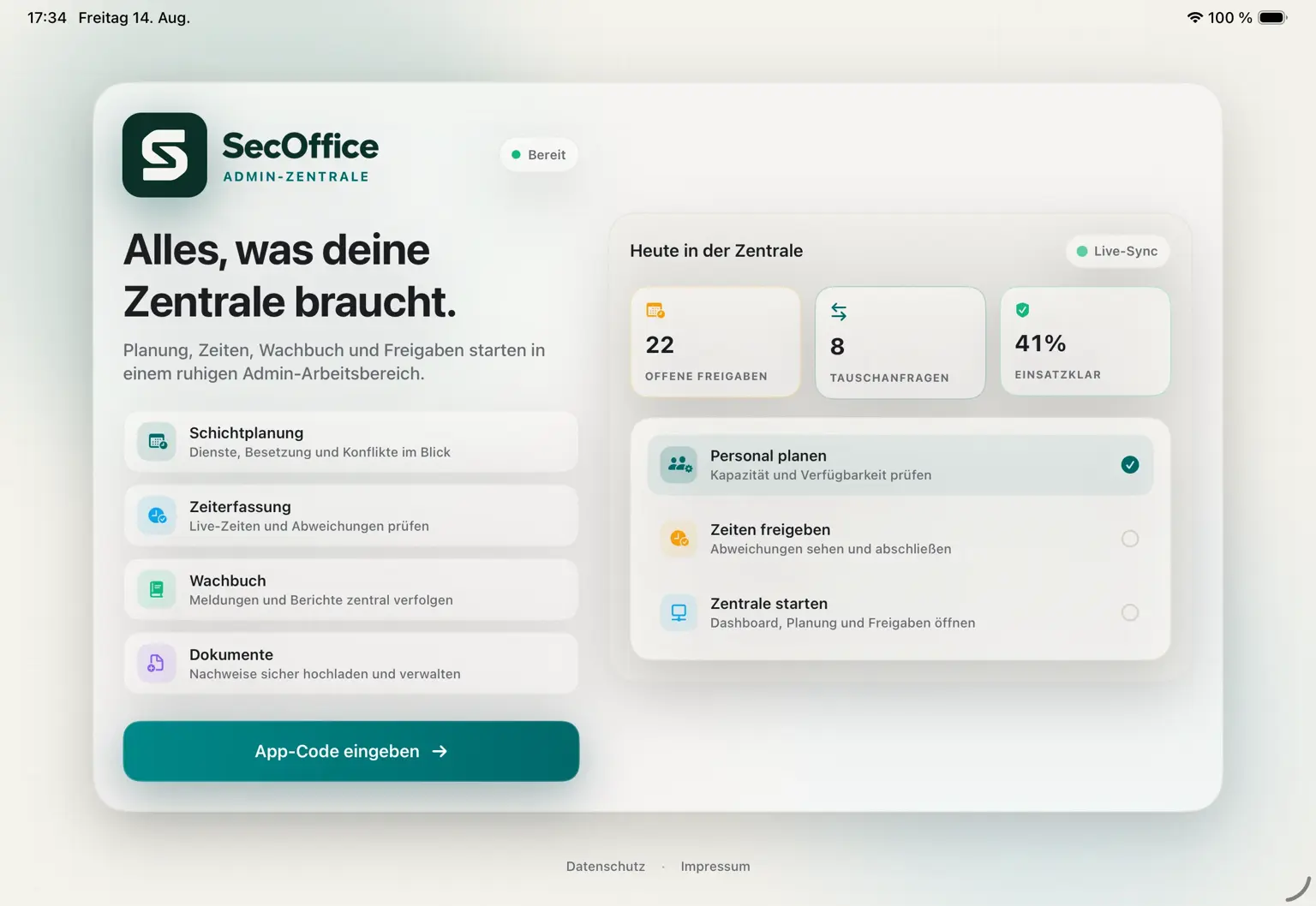Image resolution: width=1316 pixels, height=906 pixels.
Task: Open the 41% Einsatzklar card
Action: pos(1086,341)
